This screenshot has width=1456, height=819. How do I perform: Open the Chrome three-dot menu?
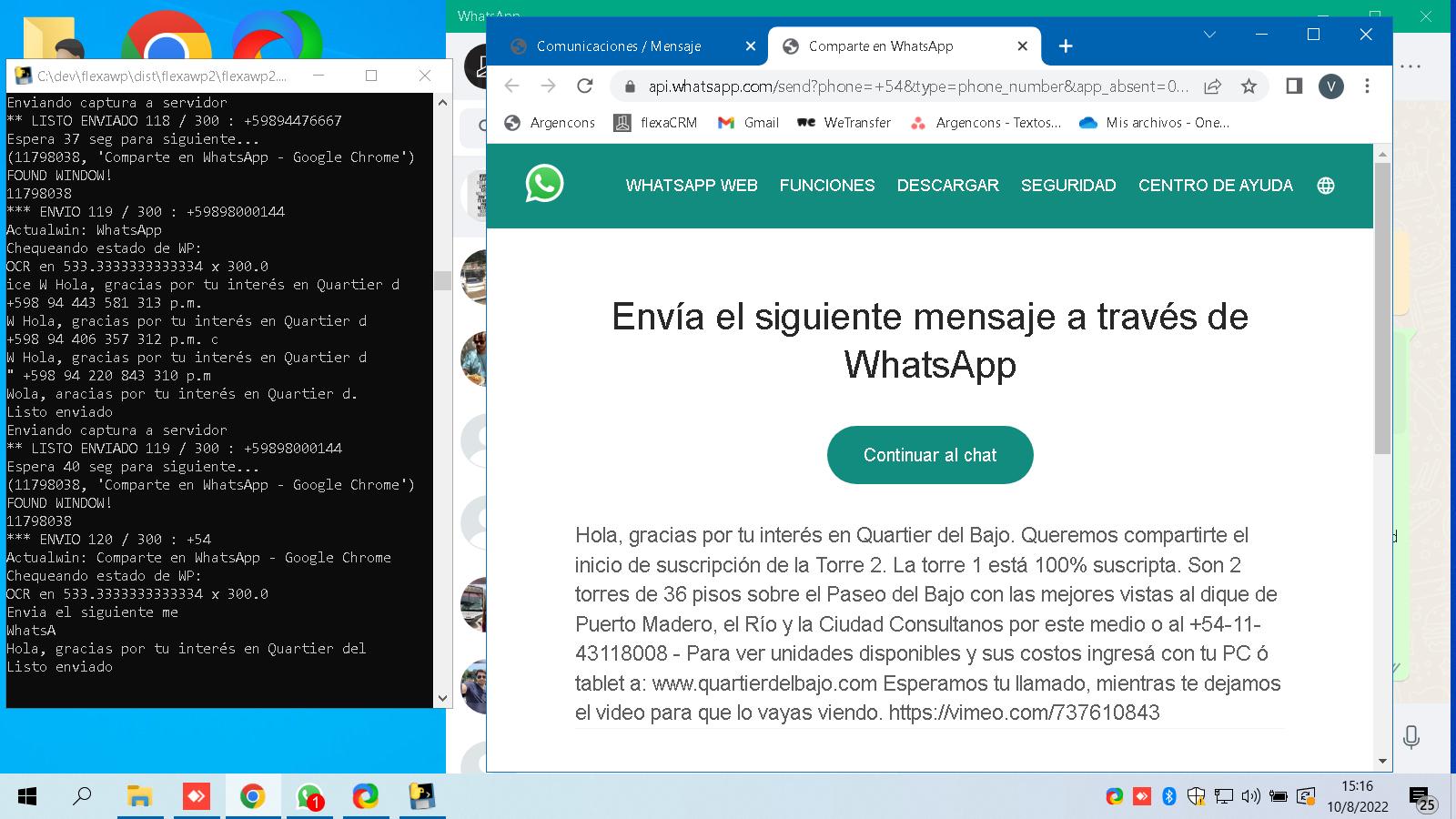tap(1367, 86)
